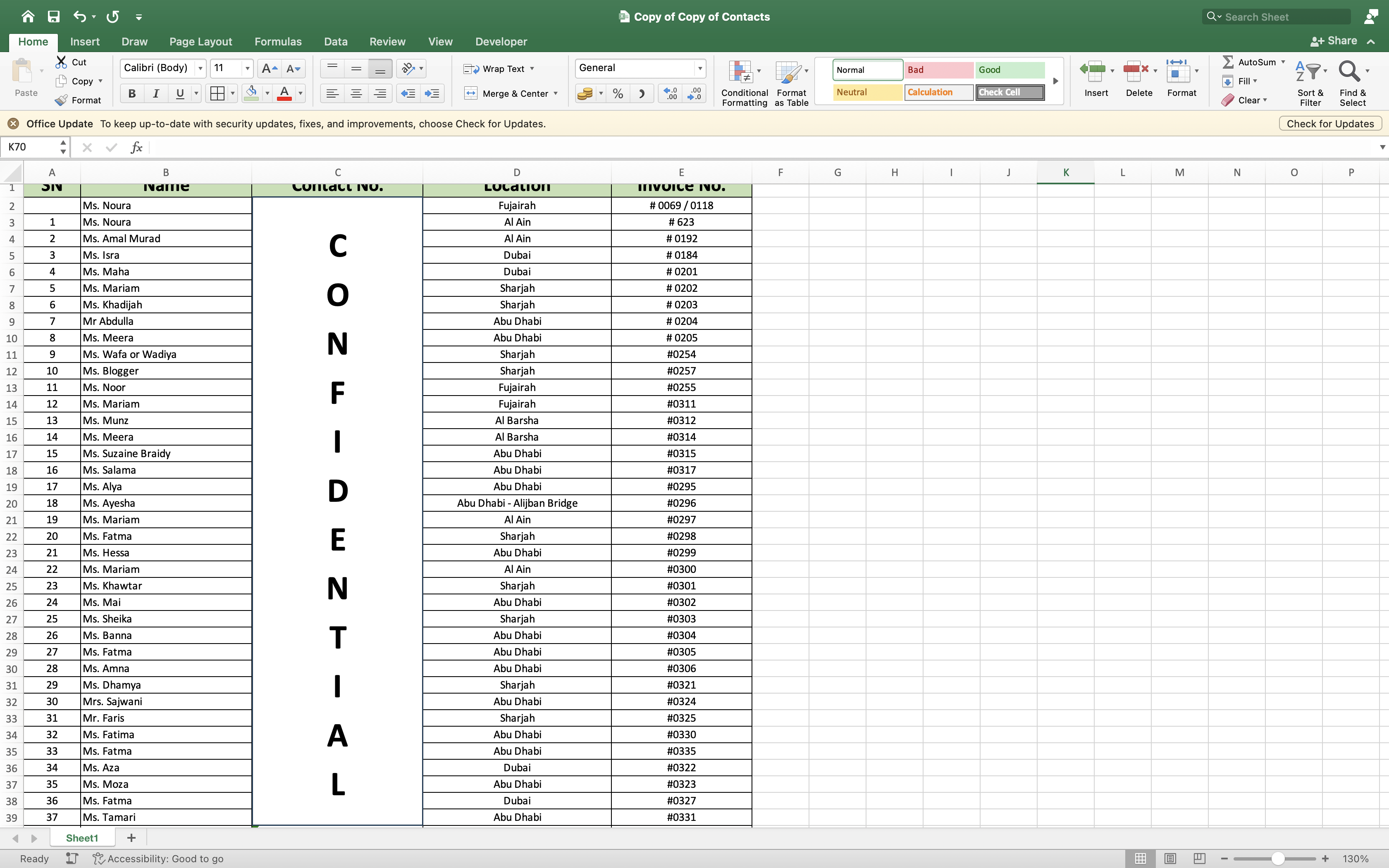Open the Merge & Center dropdown arrow

tap(556, 93)
